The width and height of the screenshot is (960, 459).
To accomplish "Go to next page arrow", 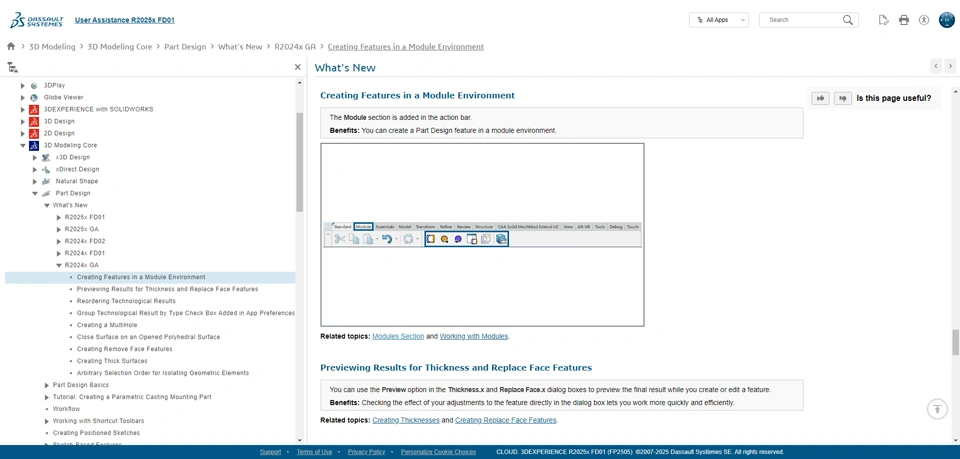I will [950, 65].
